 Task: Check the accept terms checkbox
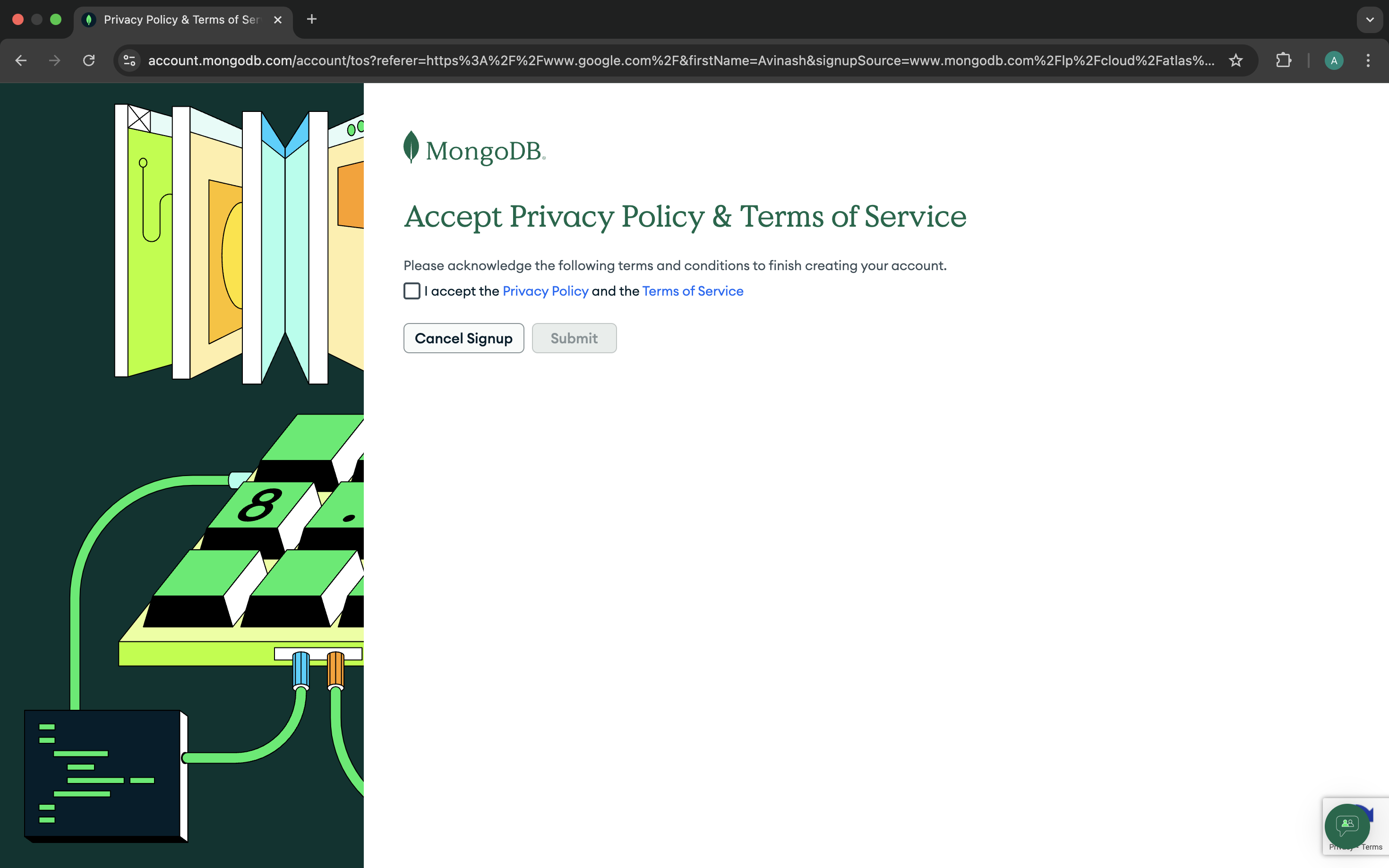click(x=412, y=291)
